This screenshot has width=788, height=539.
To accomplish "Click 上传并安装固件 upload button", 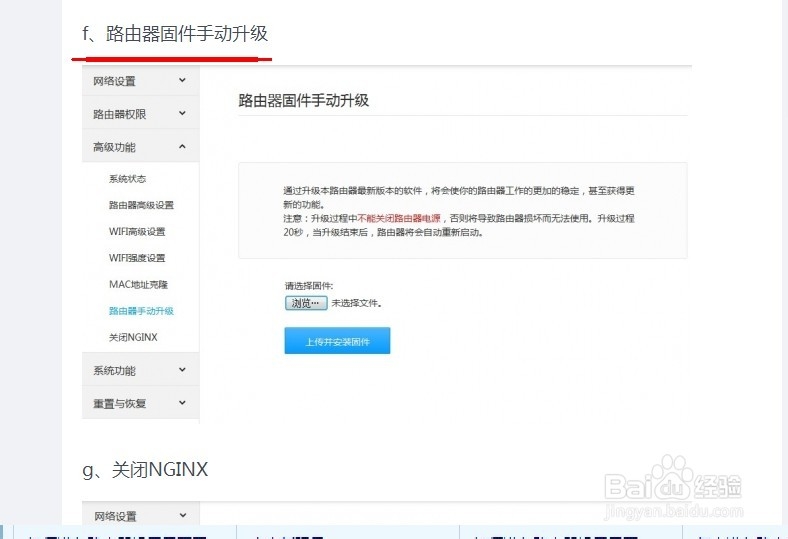I will tap(337, 341).
